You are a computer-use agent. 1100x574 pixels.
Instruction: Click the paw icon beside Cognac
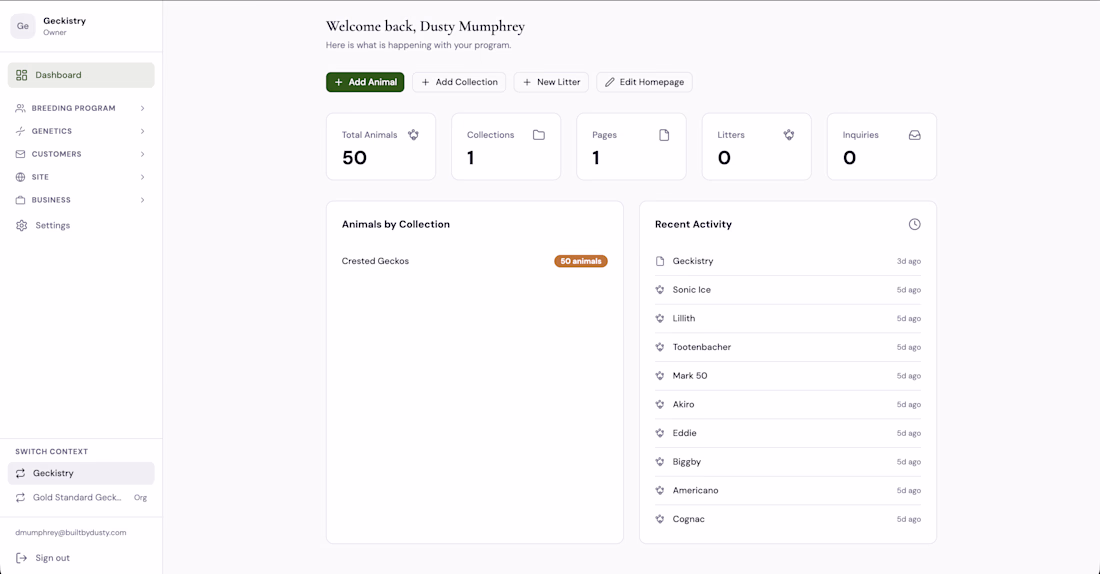pos(660,519)
